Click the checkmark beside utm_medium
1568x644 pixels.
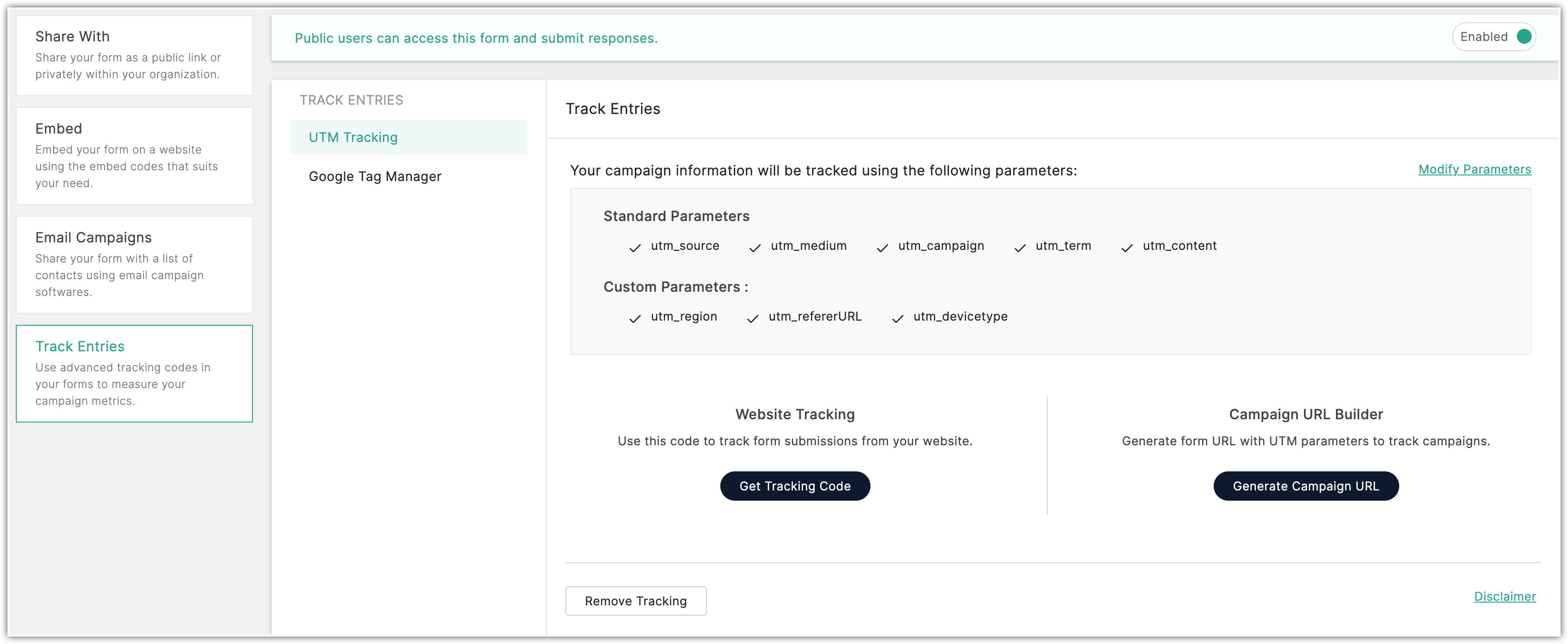click(x=755, y=248)
